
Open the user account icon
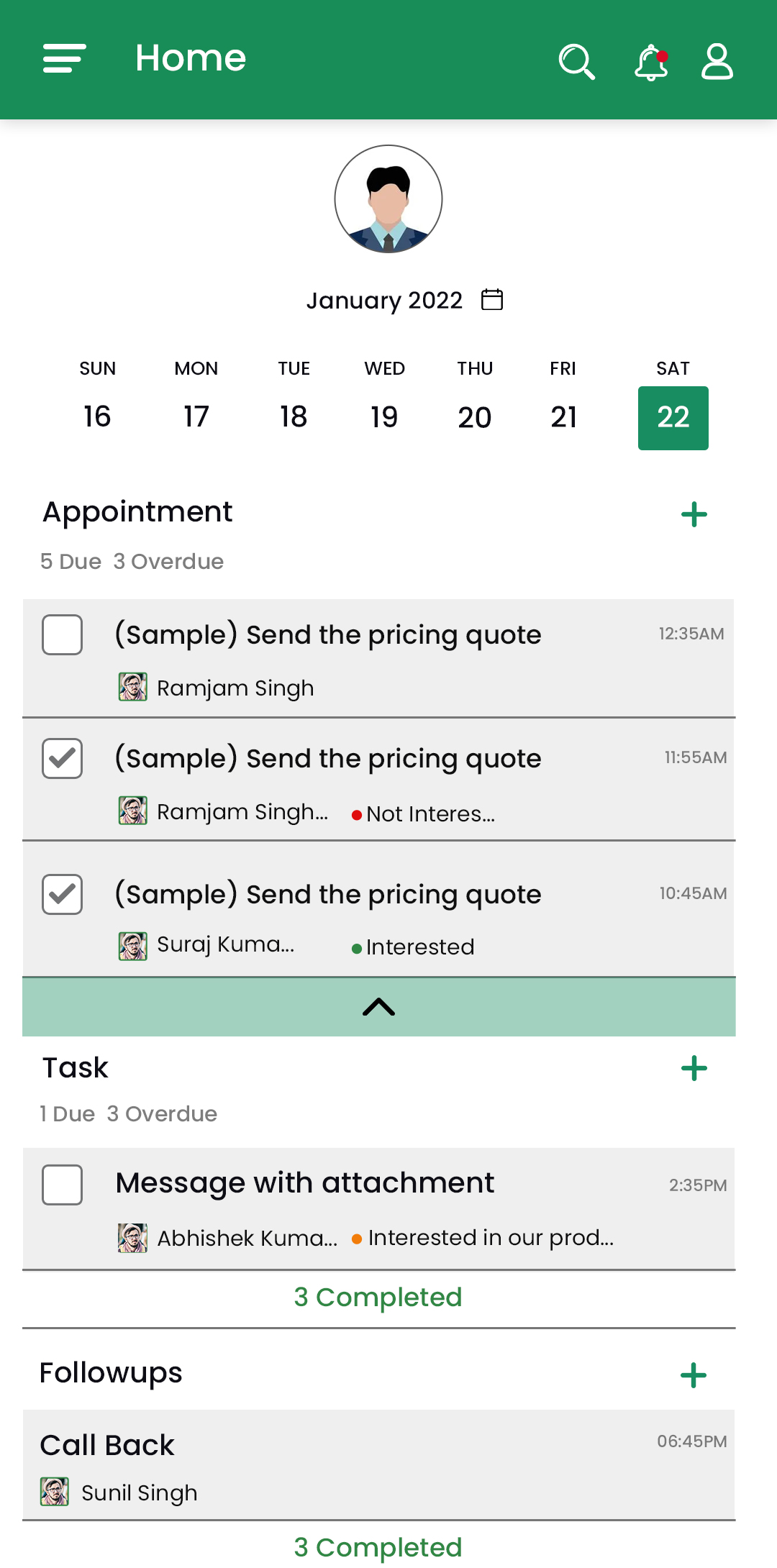[x=717, y=61]
